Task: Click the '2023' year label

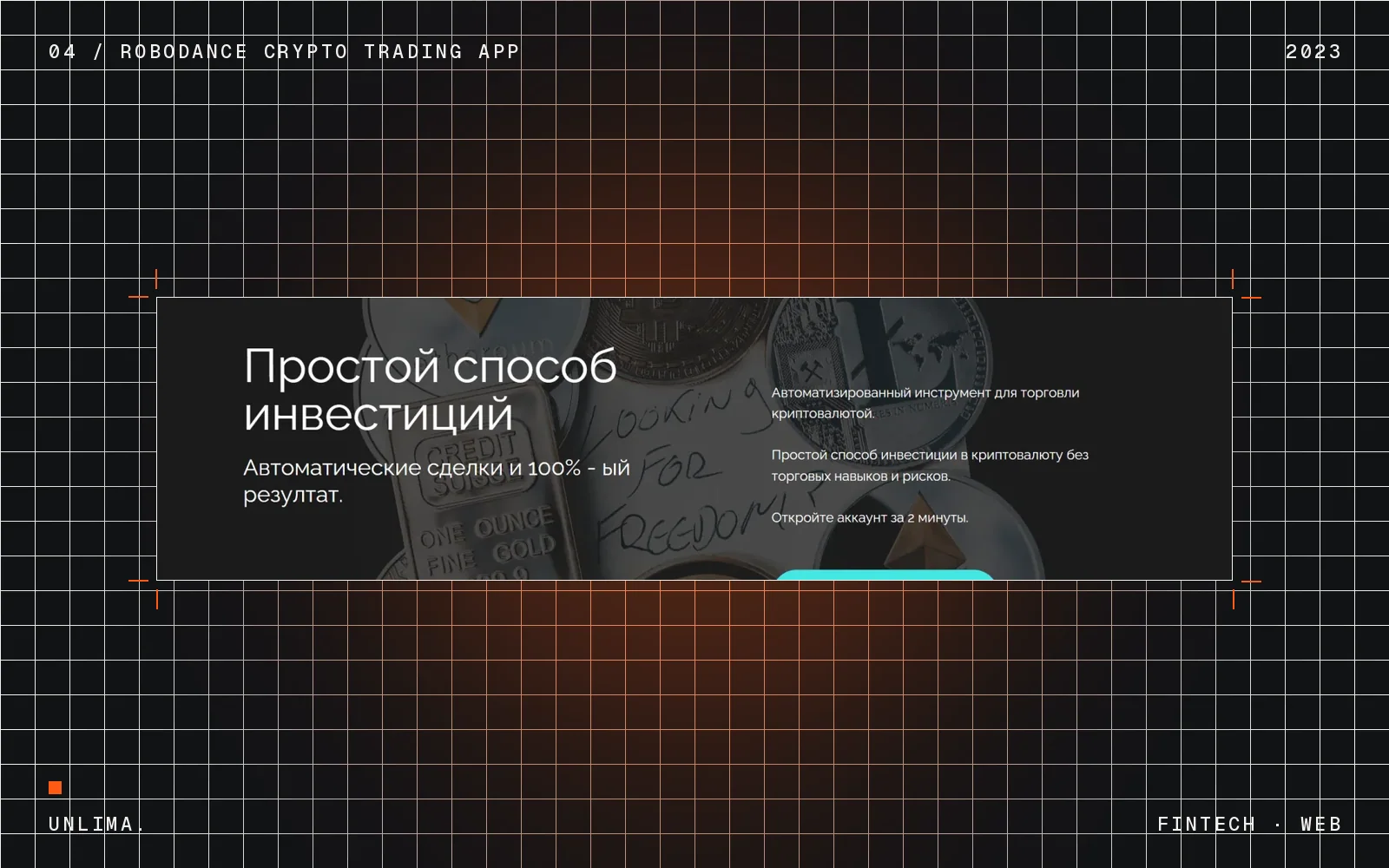Action: [1313, 52]
